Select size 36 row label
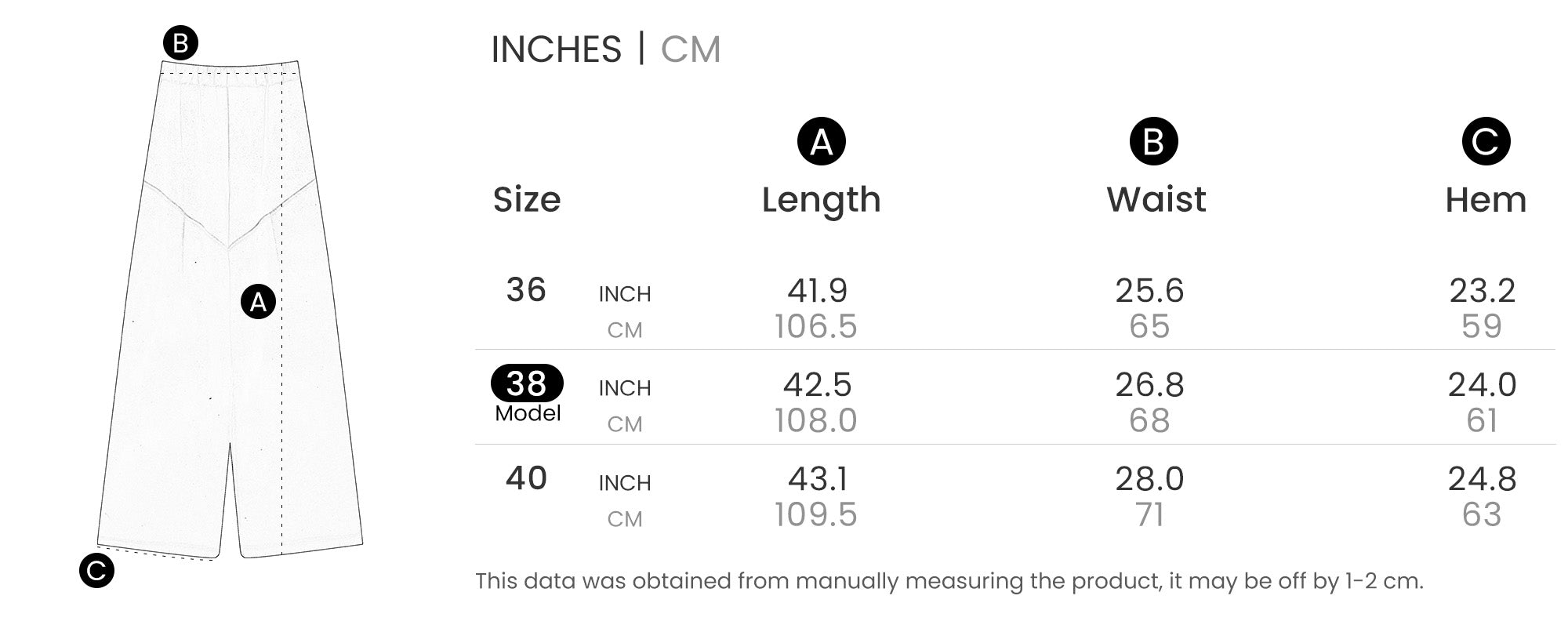1568x632 pixels. click(526, 290)
